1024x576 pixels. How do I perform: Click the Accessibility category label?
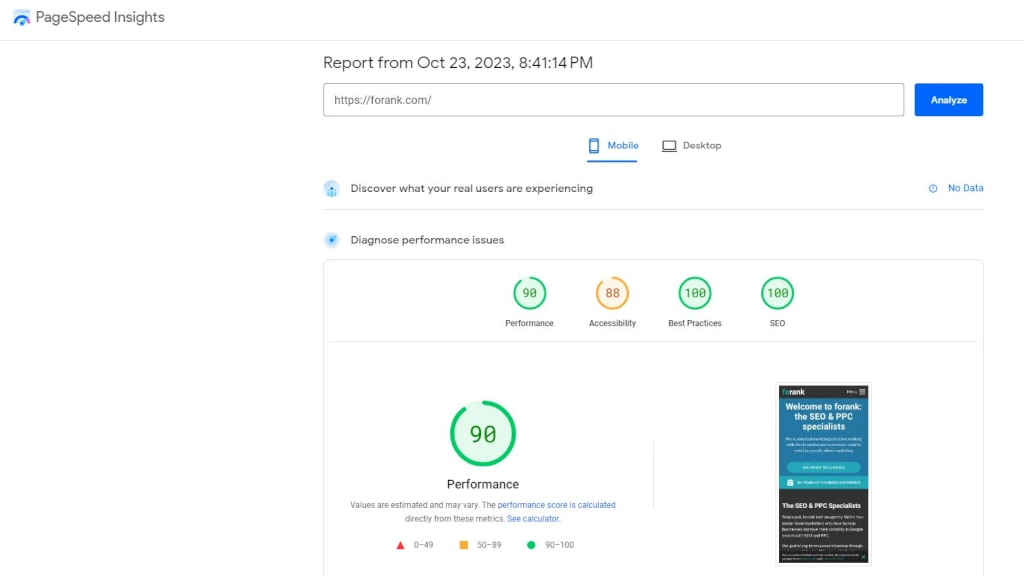612,323
